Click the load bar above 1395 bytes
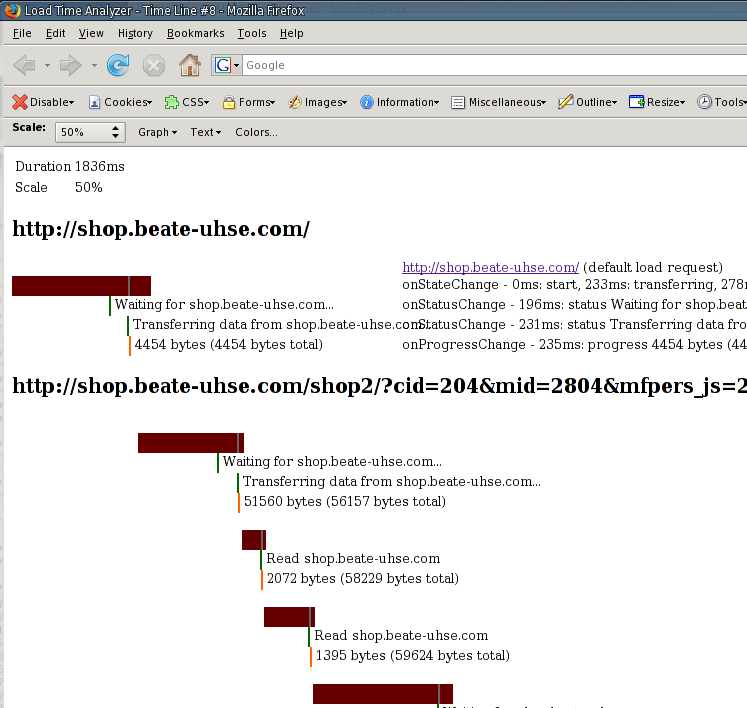This screenshot has height=708, width=747. (289, 617)
